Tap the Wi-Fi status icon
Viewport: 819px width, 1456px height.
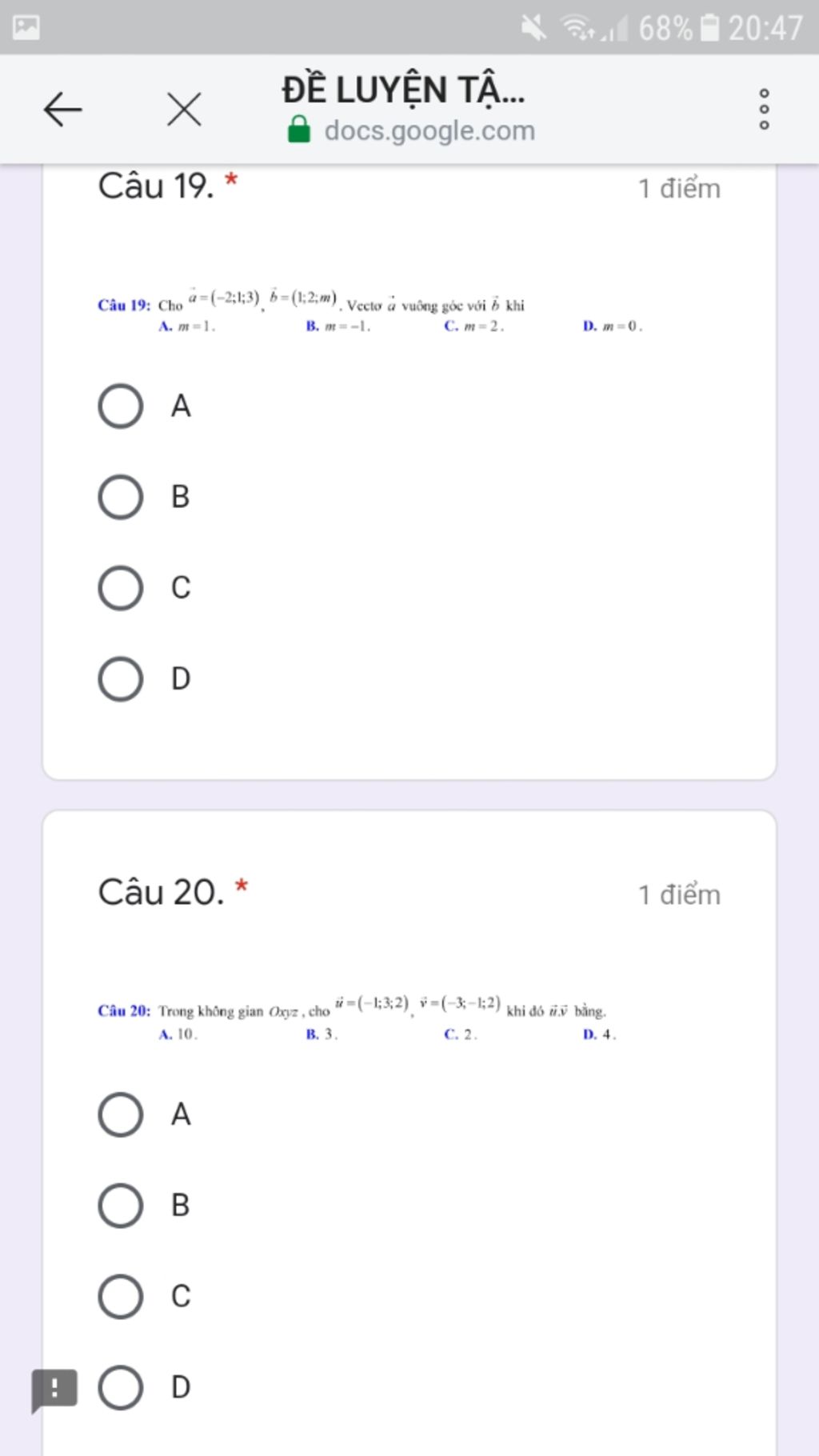point(578,28)
